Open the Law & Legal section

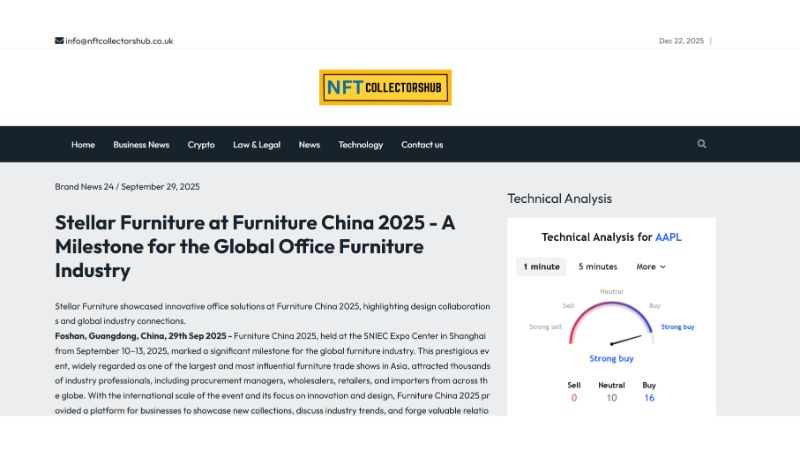click(x=257, y=144)
